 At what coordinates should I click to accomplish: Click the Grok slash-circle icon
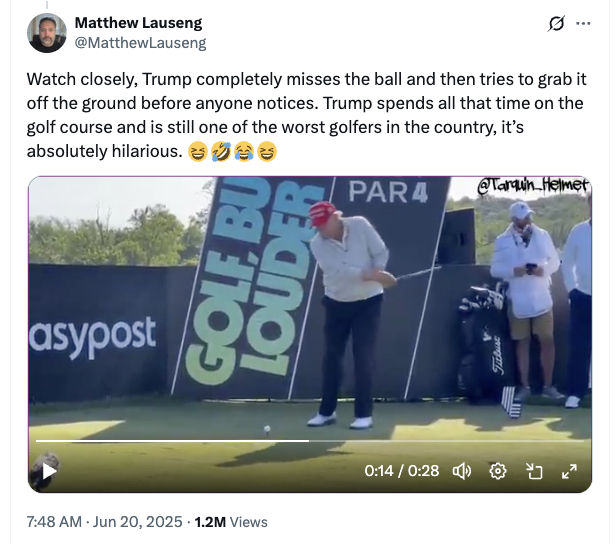556,24
